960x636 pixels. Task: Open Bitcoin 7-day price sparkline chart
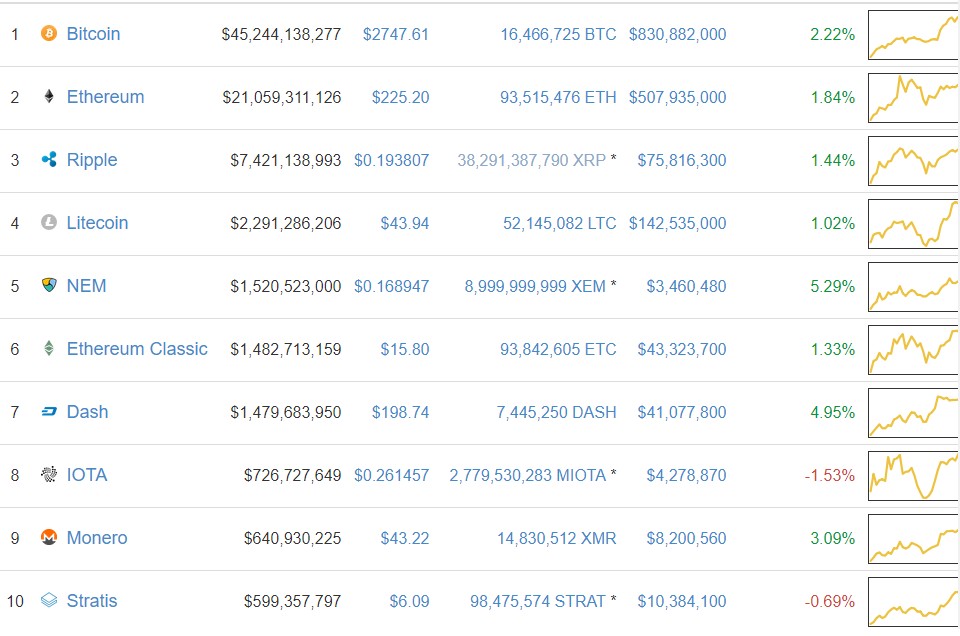pyautogui.click(x=913, y=35)
